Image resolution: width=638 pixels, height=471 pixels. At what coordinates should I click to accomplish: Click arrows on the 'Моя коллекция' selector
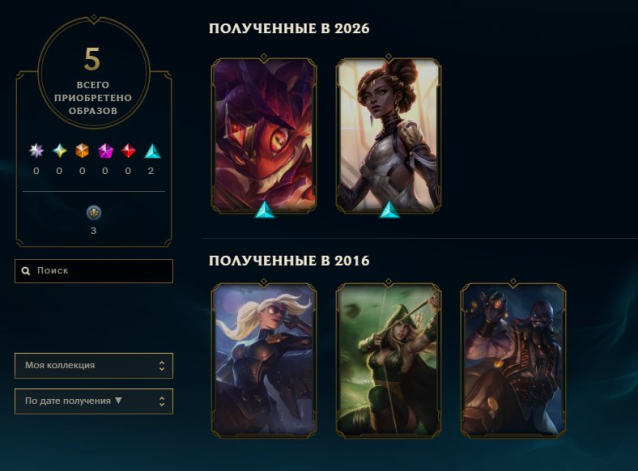(x=162, y=366)
